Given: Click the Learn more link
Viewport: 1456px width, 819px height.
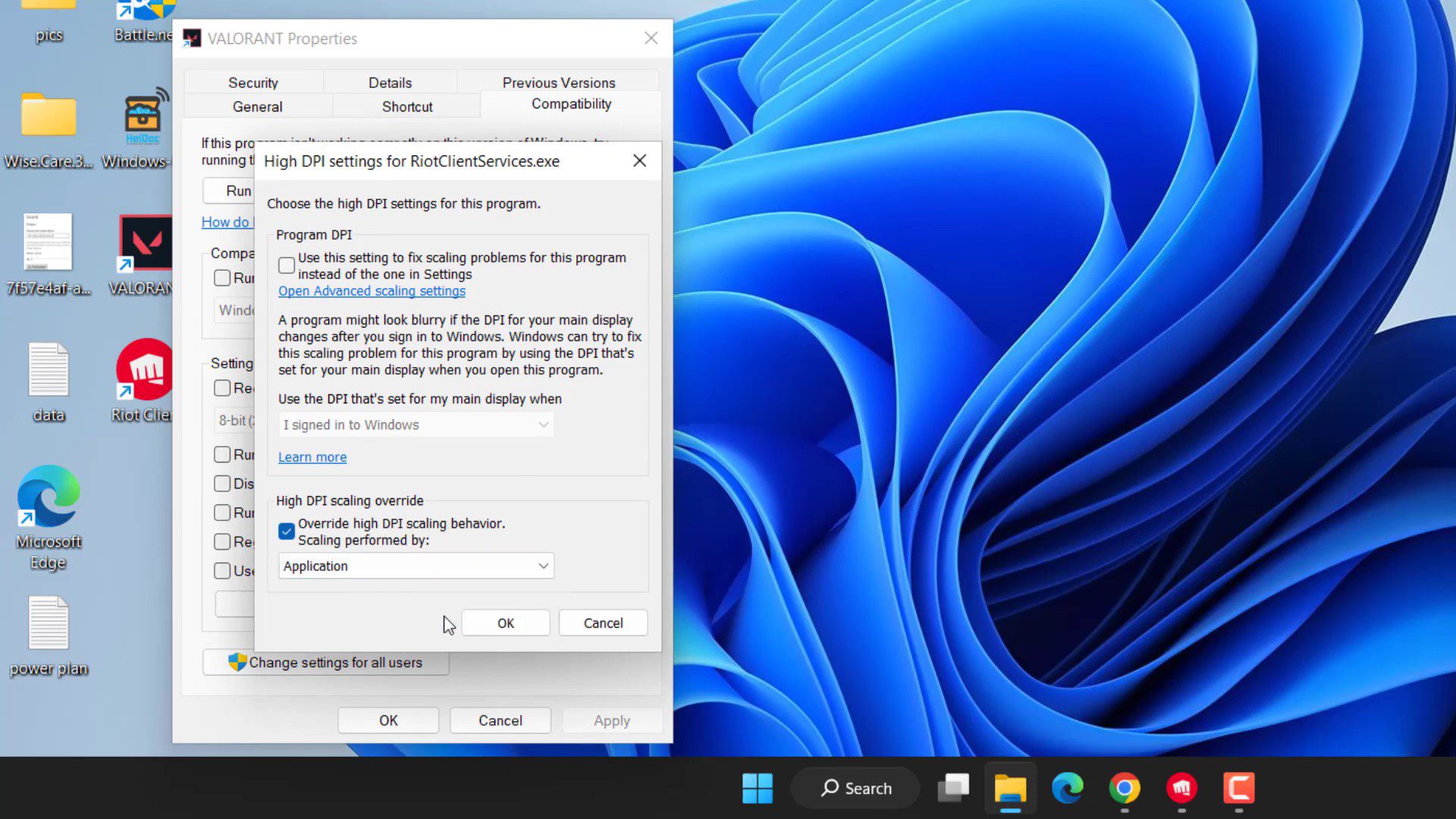Looking at the screenshot, I should pos(312,457).
